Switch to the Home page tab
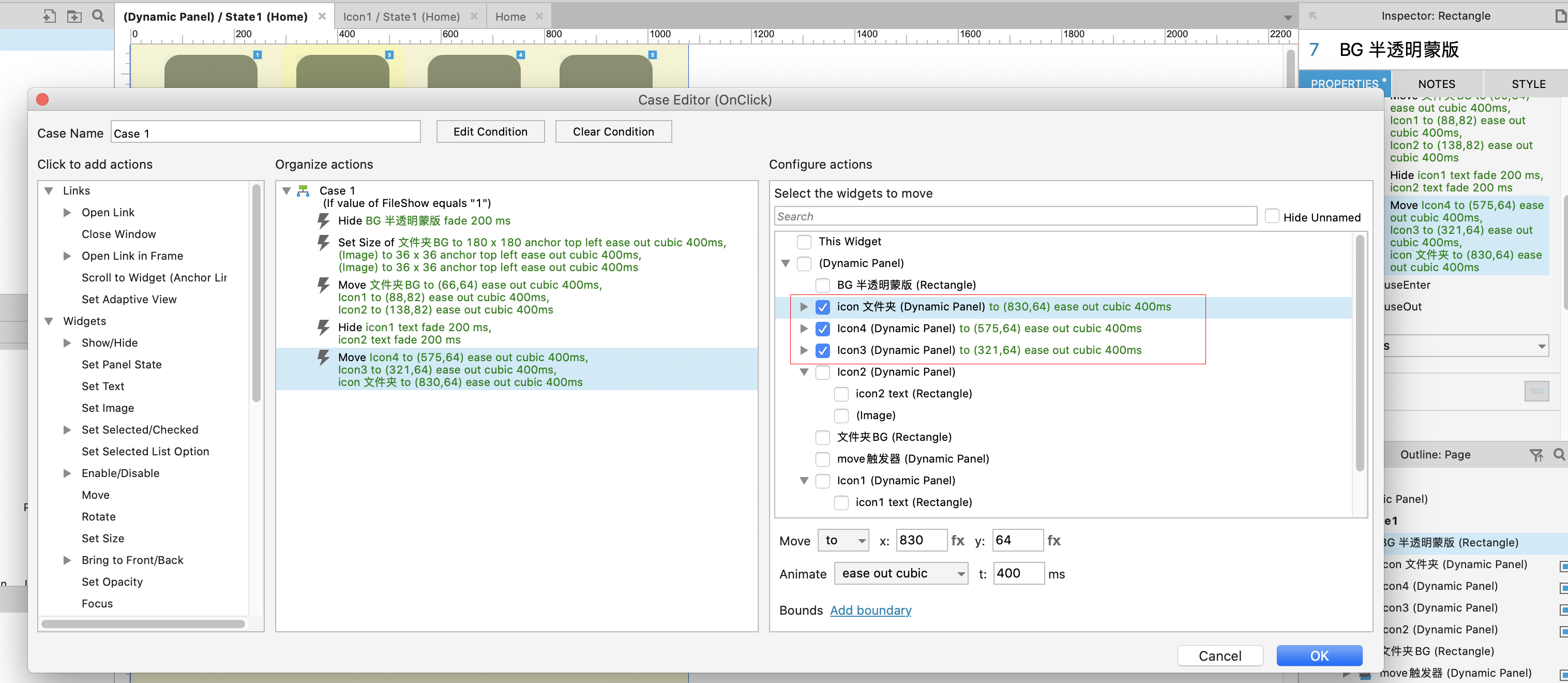Image resolution: width=1568 pixels, height=683 pixels. point(510,17)
